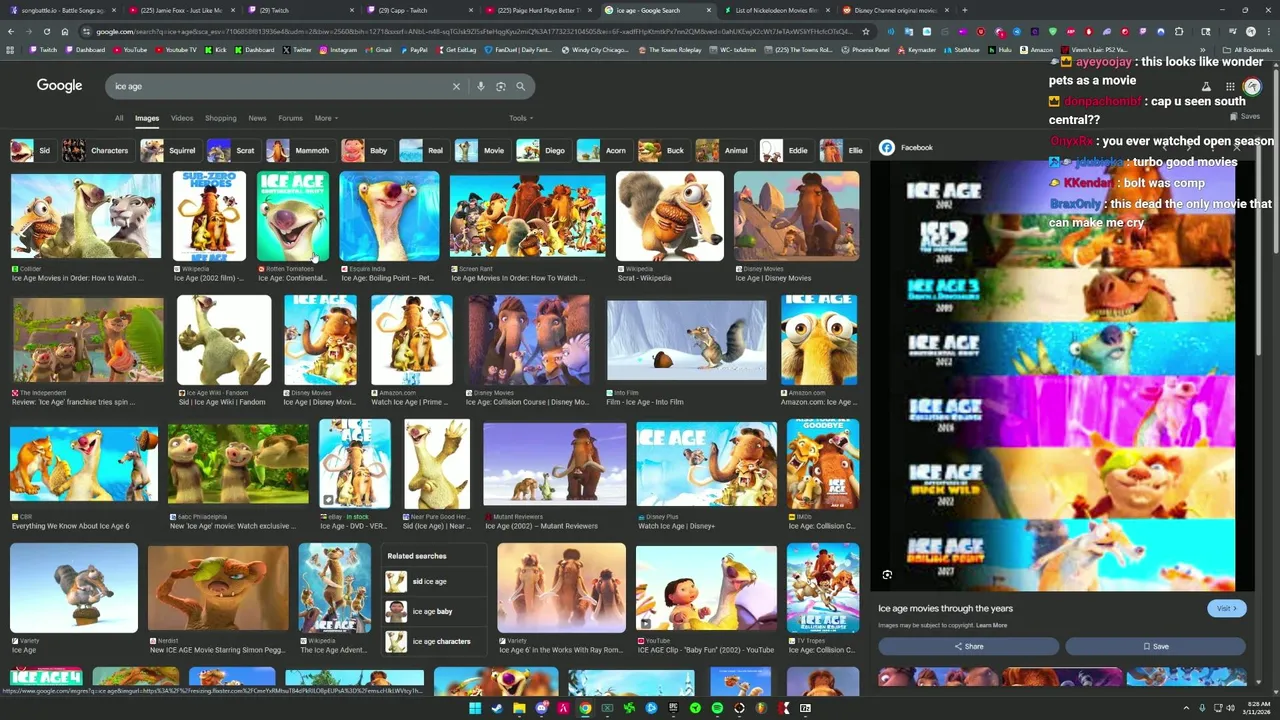Click the Google Lens icon on preview image

(x=887, y=575)
